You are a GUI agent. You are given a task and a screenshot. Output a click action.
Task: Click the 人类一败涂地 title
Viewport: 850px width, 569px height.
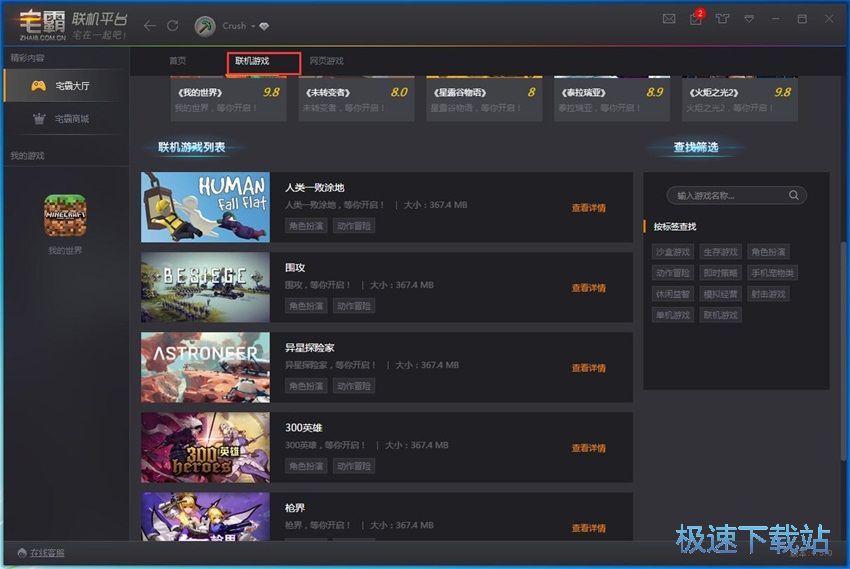click(314, 187)
